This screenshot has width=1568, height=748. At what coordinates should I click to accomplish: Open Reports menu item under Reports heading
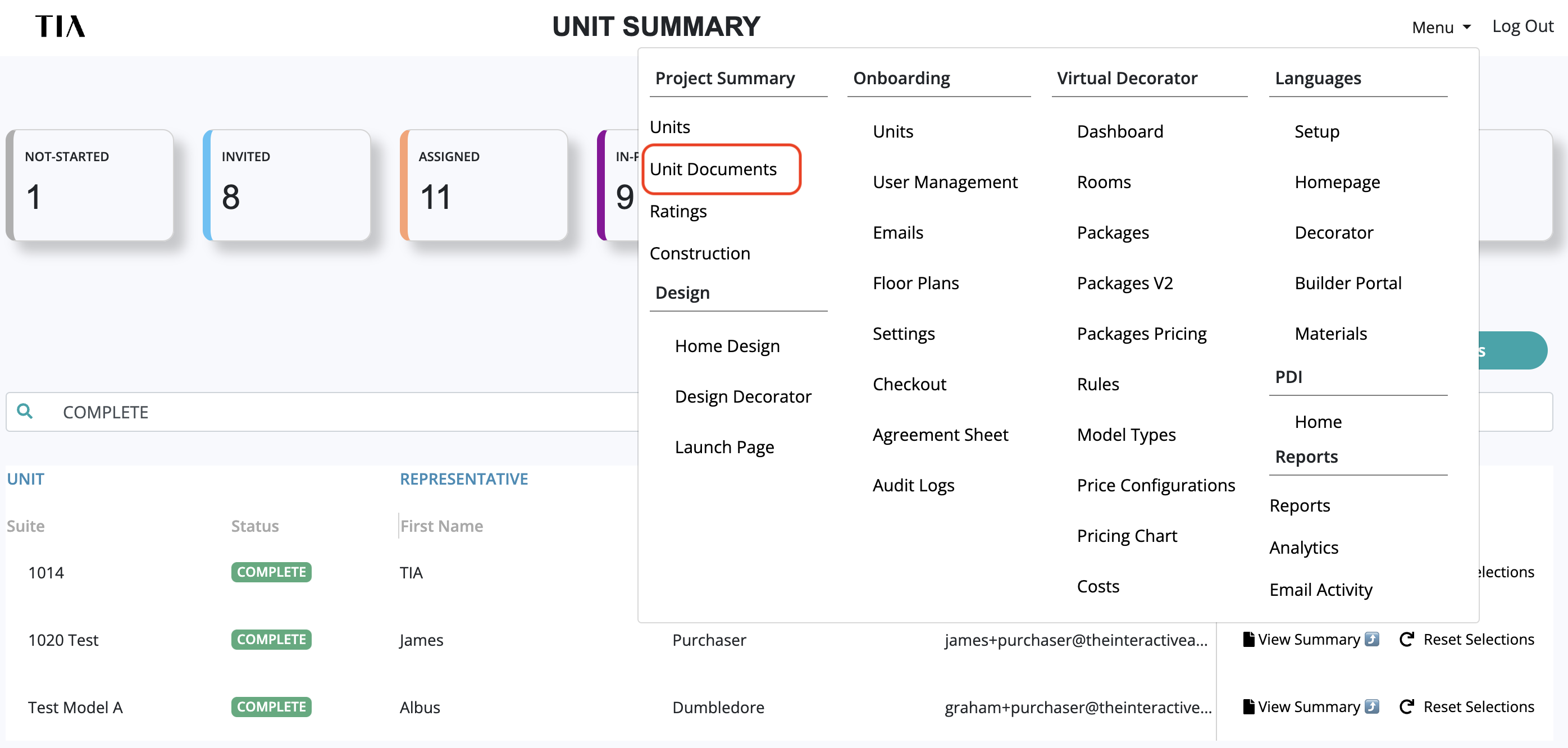1300,506
